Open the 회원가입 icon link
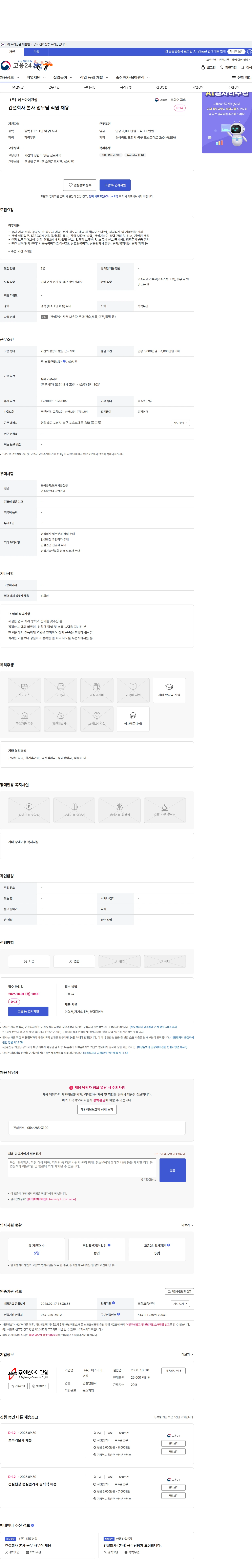This screenshot has height=1568, width=252. coord(228,68)
